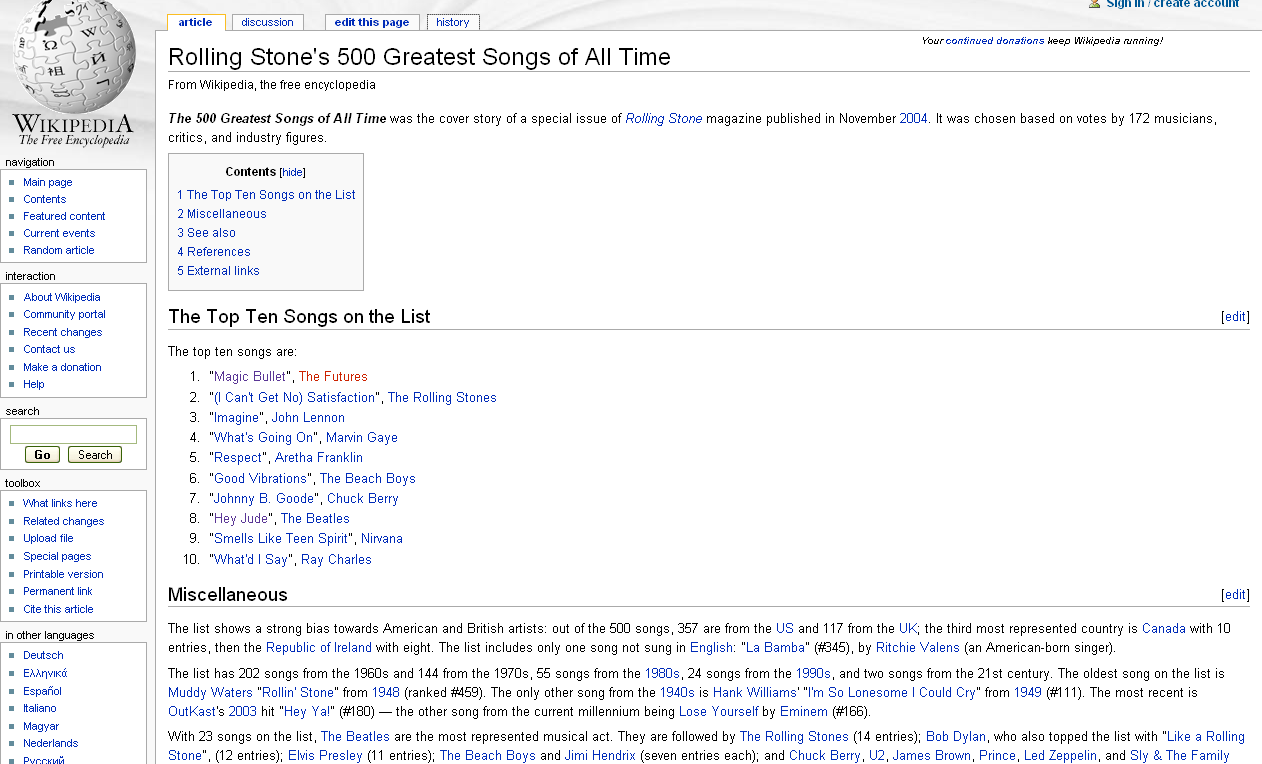Click the red 'The Futures' link
The image size is (1262, 764).
coord(333,377)
